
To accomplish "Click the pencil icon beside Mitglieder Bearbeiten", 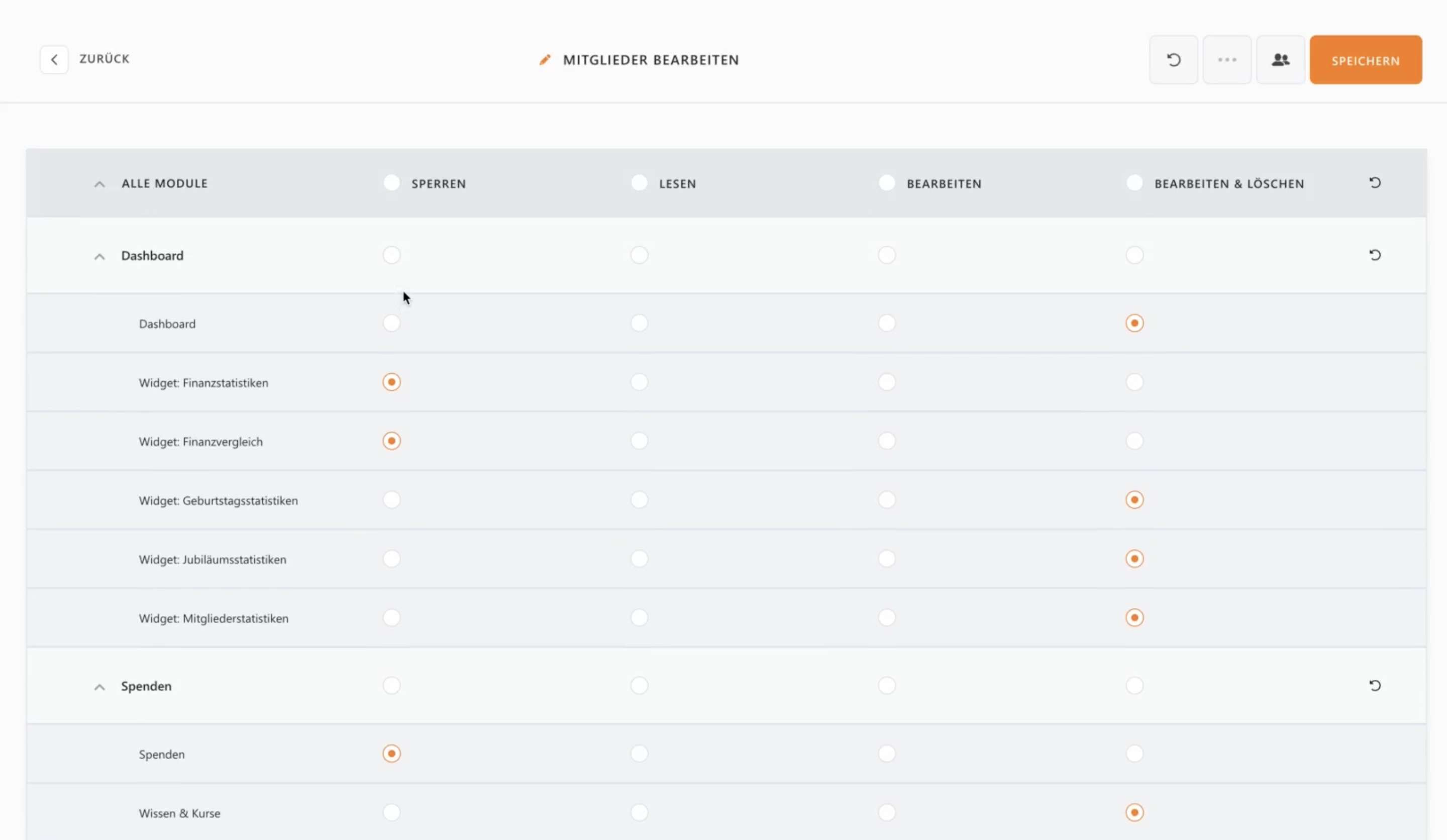I will tap(545, 60).
